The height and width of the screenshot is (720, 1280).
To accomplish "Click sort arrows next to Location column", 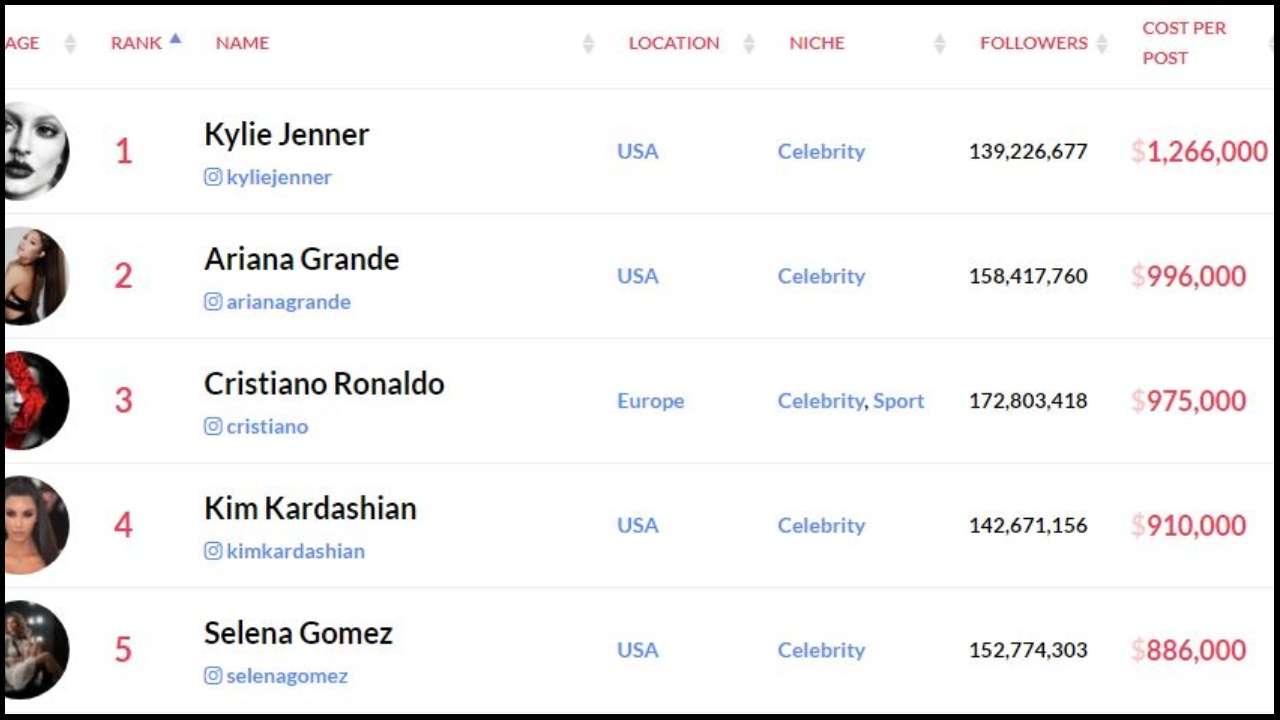I will point(749,43).
